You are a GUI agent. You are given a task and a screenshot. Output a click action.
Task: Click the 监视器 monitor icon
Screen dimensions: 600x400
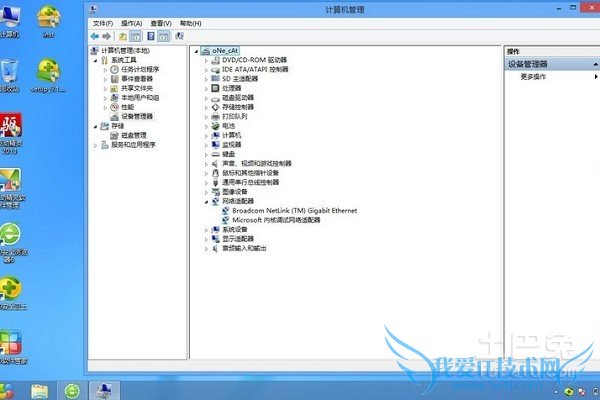[215, 145]
